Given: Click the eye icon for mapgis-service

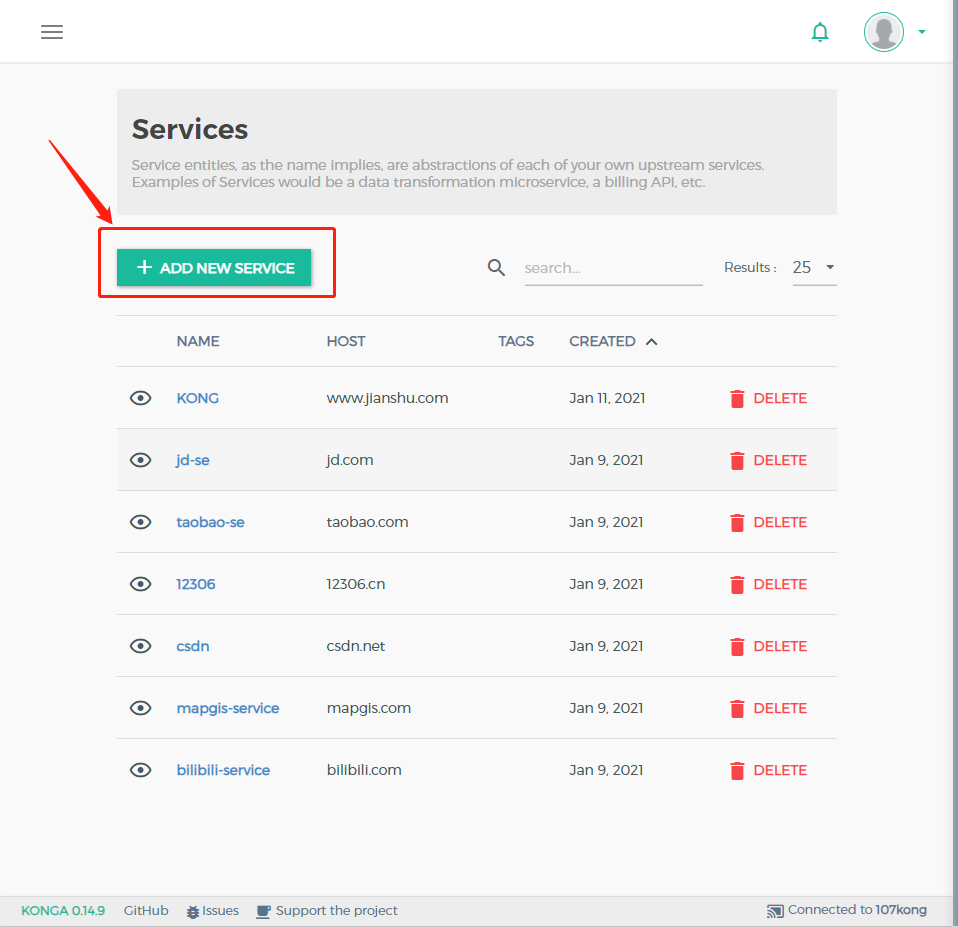Looking at the screenshot, I should point(140,707).
